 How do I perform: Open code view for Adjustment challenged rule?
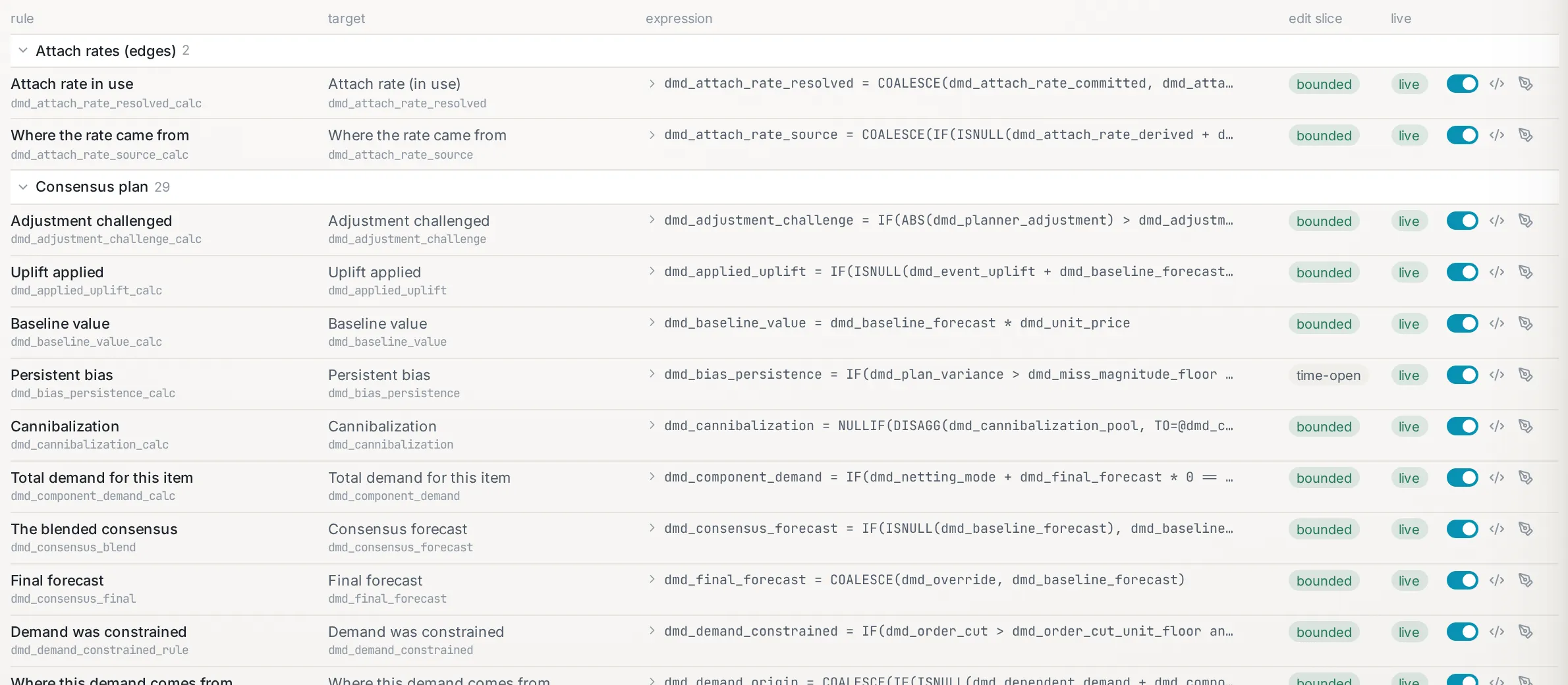point(1497,221)
